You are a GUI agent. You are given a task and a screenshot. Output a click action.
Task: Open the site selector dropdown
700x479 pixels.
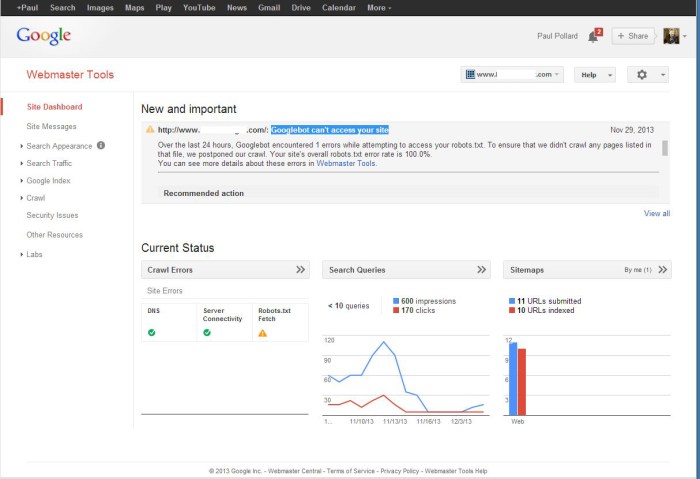click(x=512, y=75)
